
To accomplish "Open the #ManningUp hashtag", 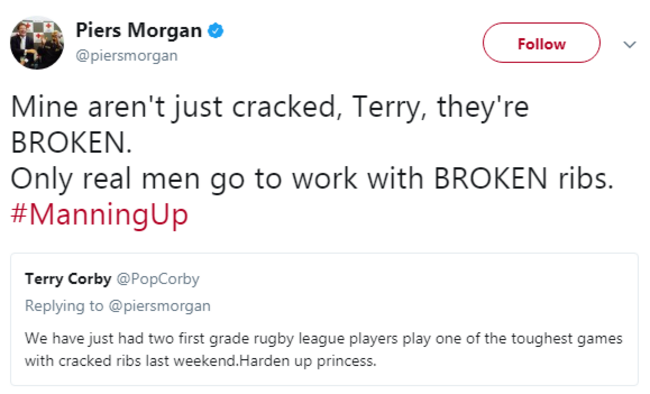I will (99, 214).
